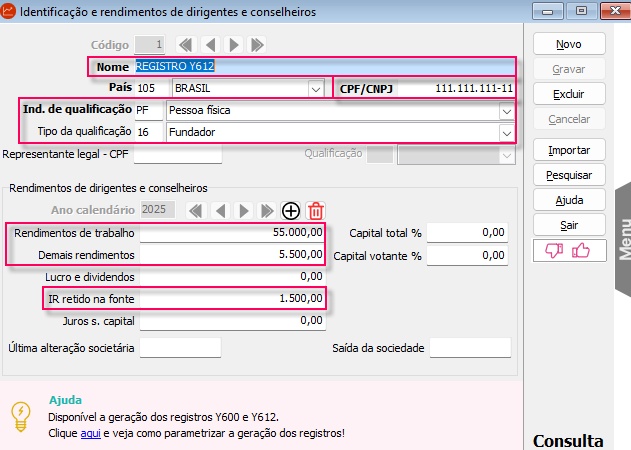Click Capital total % field

pos(467,233)
